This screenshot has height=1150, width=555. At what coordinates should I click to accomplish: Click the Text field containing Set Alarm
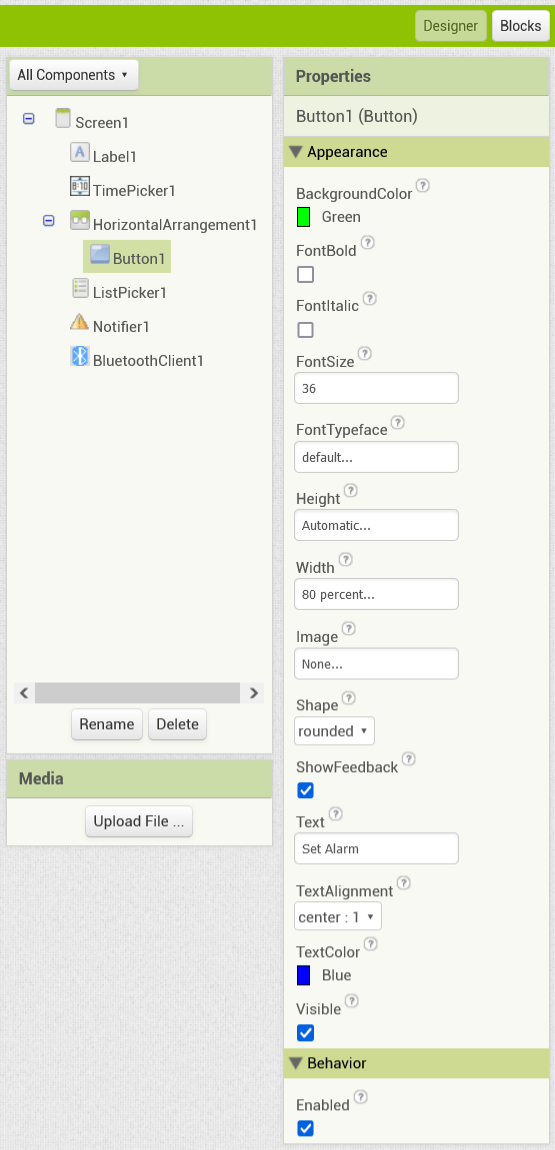pos(376,849)
